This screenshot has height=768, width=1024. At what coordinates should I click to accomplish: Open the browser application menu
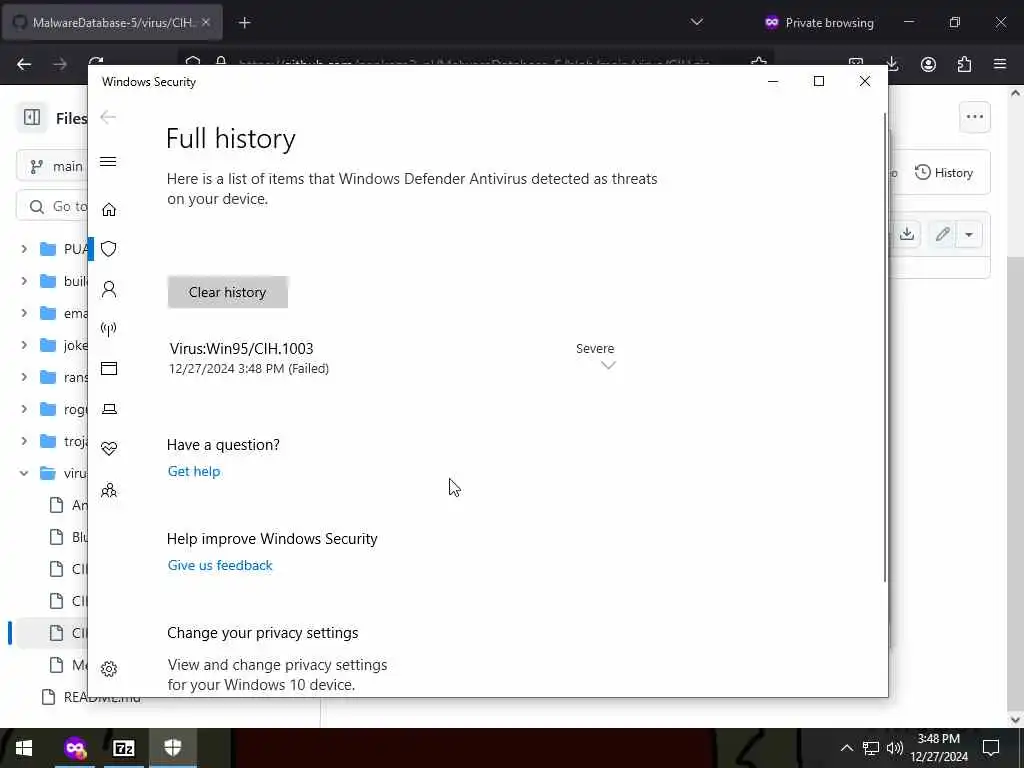tap(1000, 64)
